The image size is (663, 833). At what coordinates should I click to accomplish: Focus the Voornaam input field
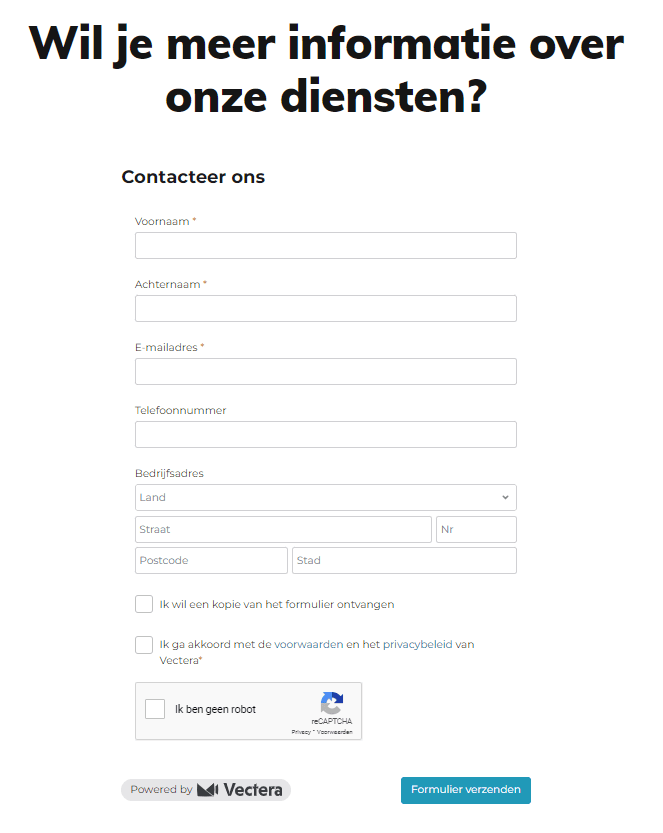325,246
